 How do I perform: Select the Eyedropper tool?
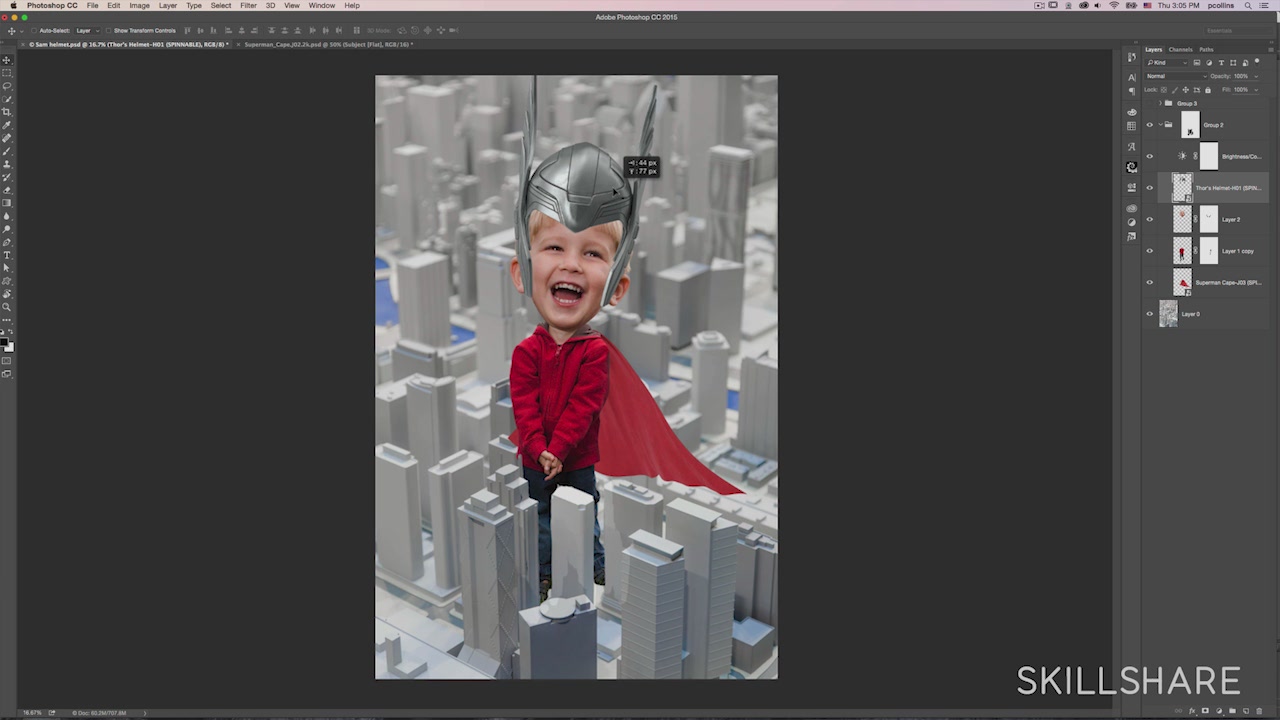coord(7,125)
